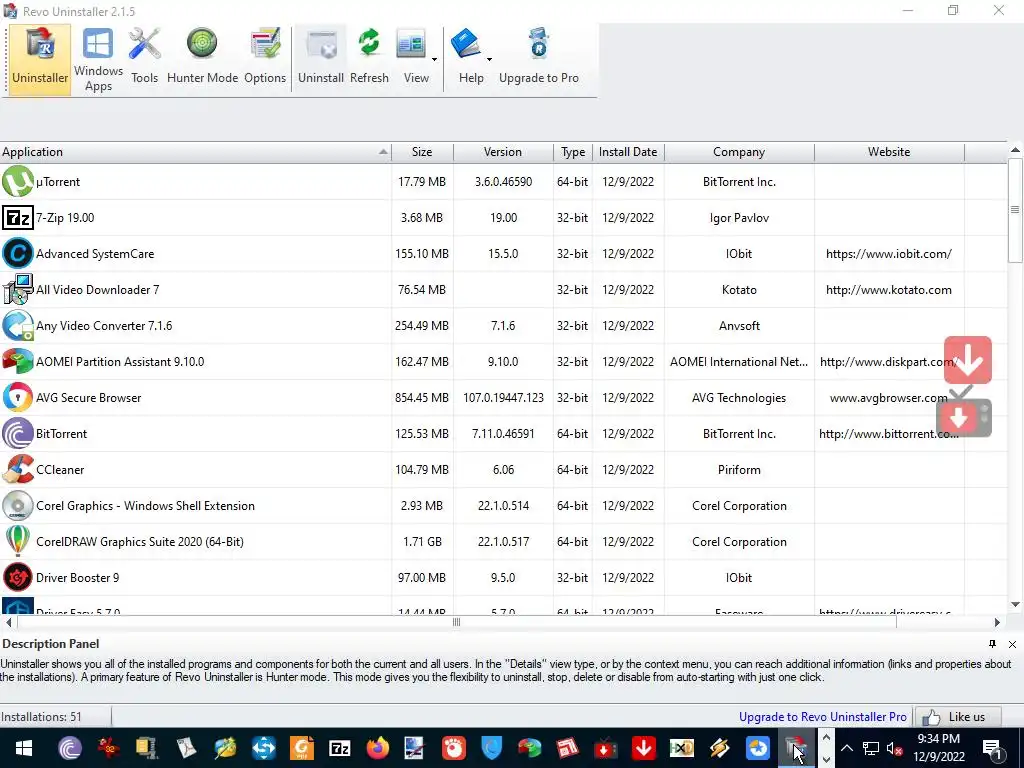This screenshot has height=768, width=1024.
Task: Open the notification center icon
Action: [x=992, y=748]
